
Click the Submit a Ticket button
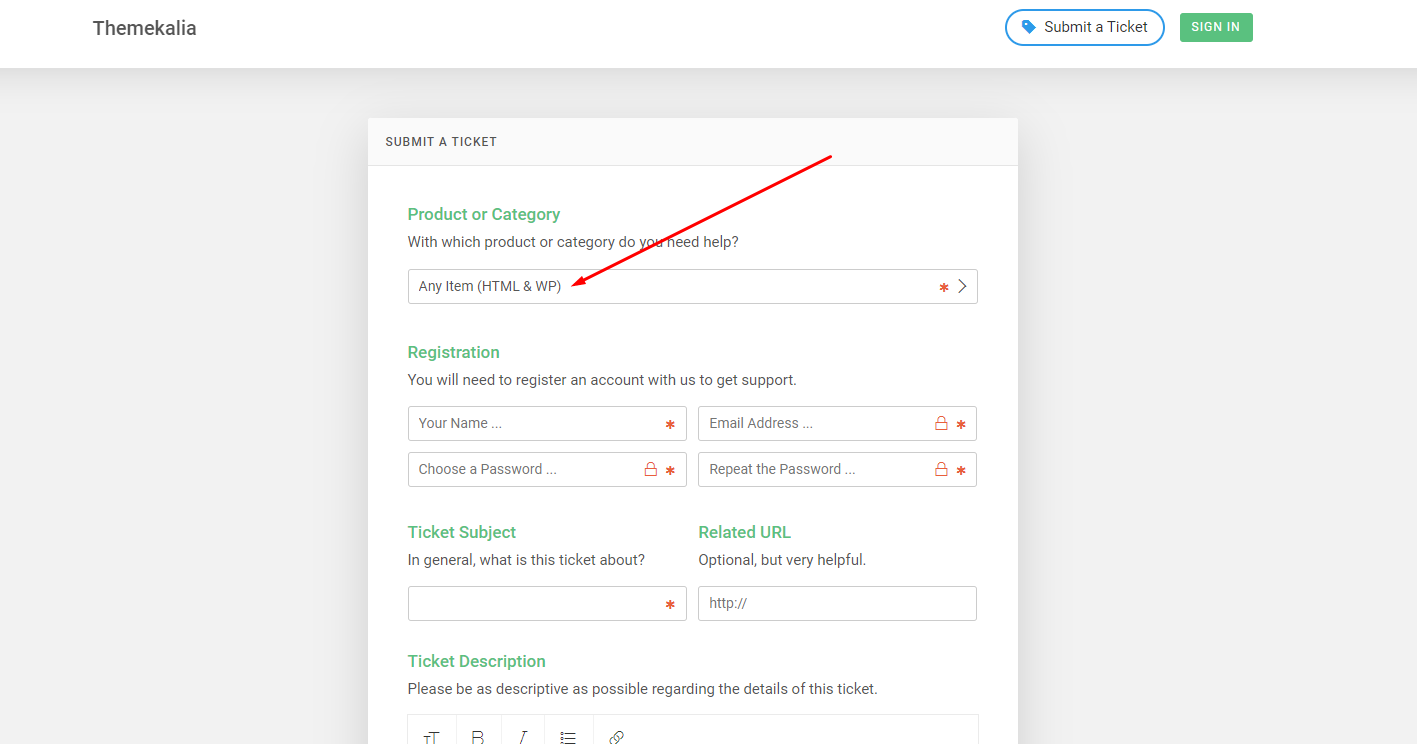1085,27
